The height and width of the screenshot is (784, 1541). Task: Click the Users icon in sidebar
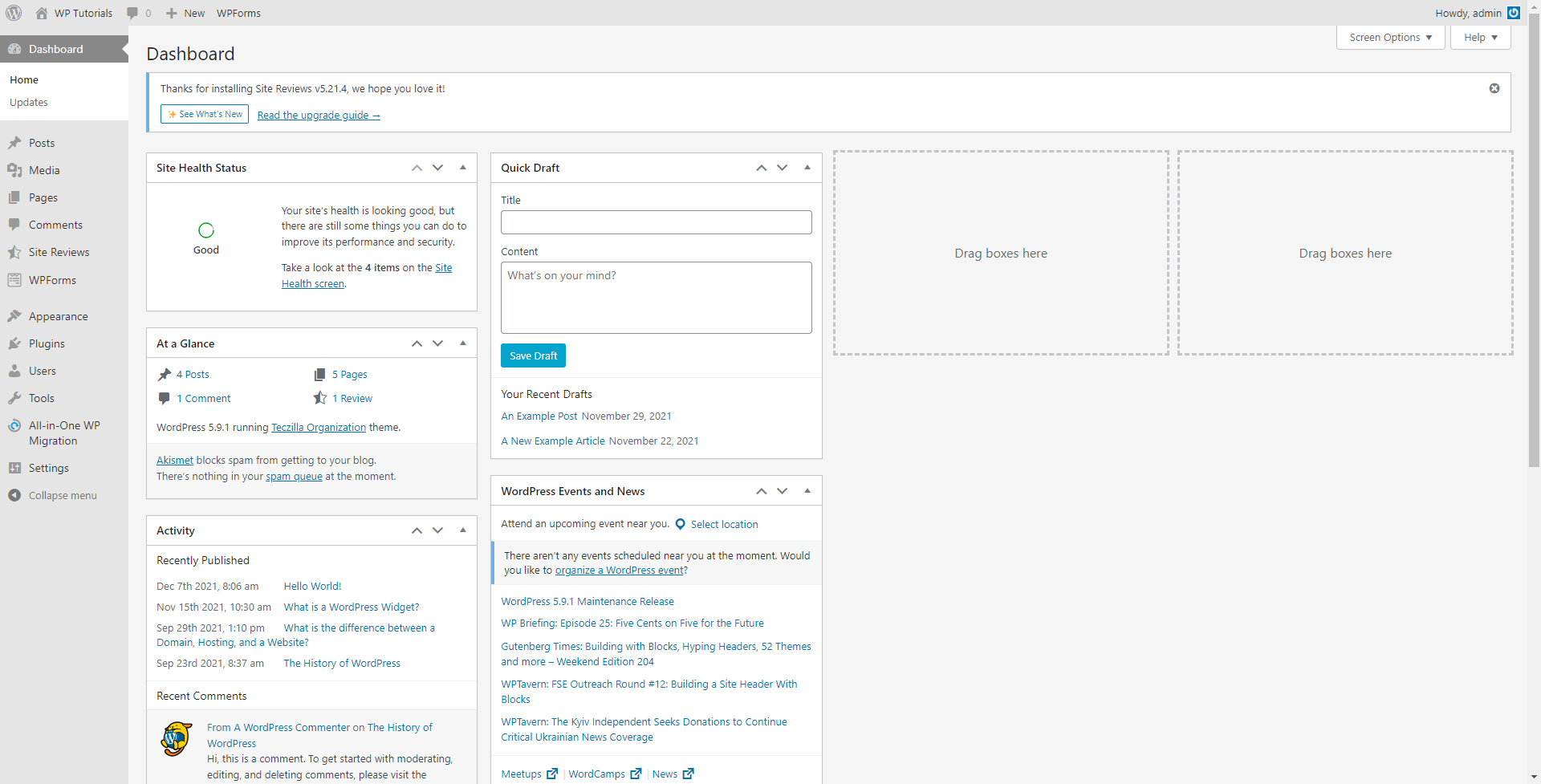[x=14, y=371]
